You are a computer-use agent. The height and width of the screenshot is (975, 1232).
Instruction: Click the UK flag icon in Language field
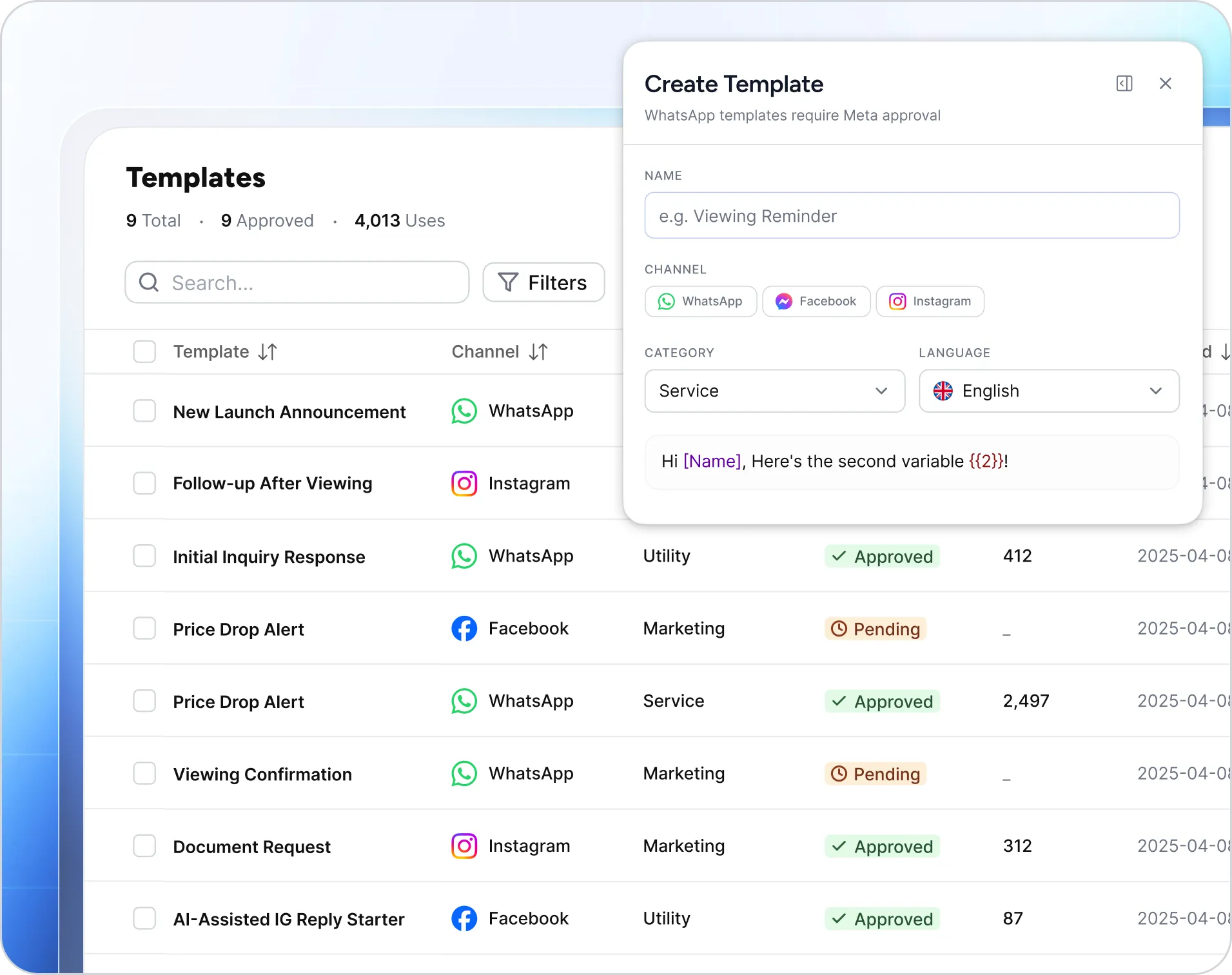point(943,391)
